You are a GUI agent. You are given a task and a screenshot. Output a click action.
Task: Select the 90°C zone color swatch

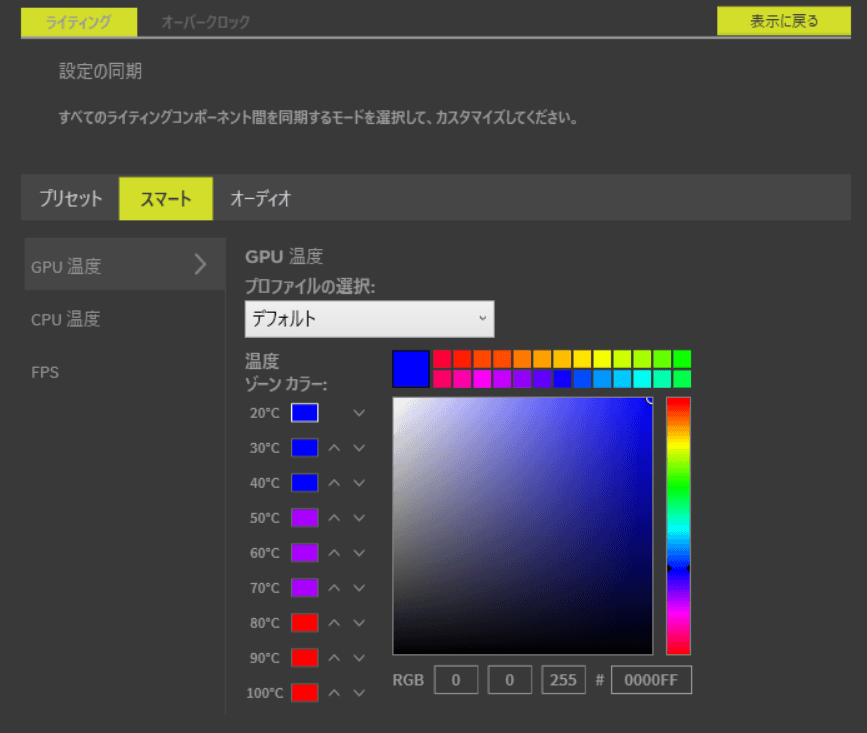(x=305, y=658)
